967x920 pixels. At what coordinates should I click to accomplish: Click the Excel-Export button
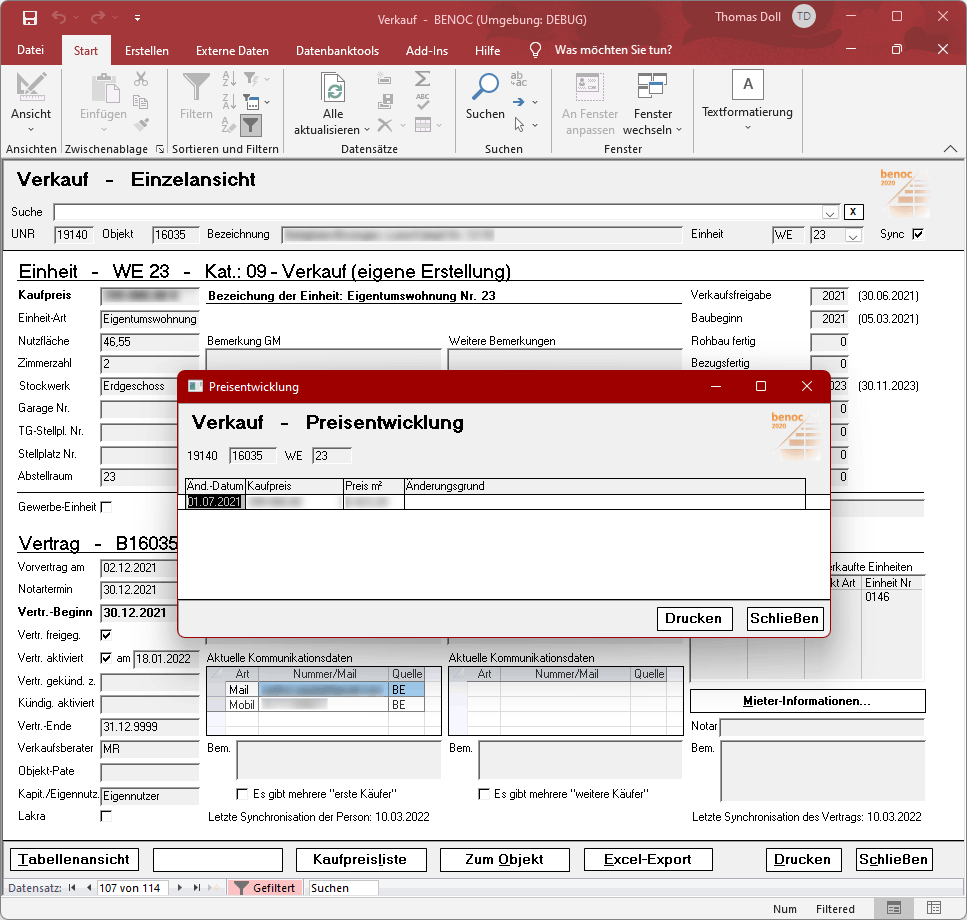(x=647, y=859)
